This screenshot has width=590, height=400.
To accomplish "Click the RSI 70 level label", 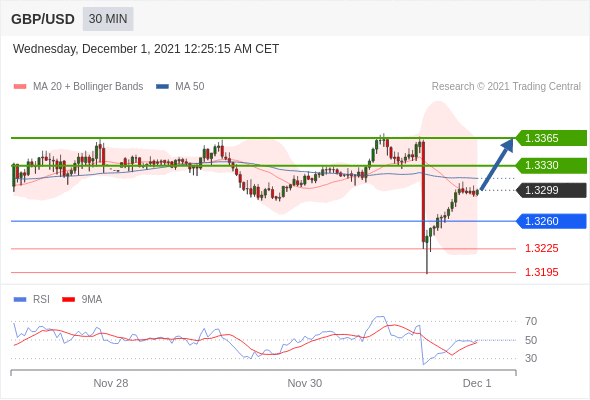I will (531, 321).
